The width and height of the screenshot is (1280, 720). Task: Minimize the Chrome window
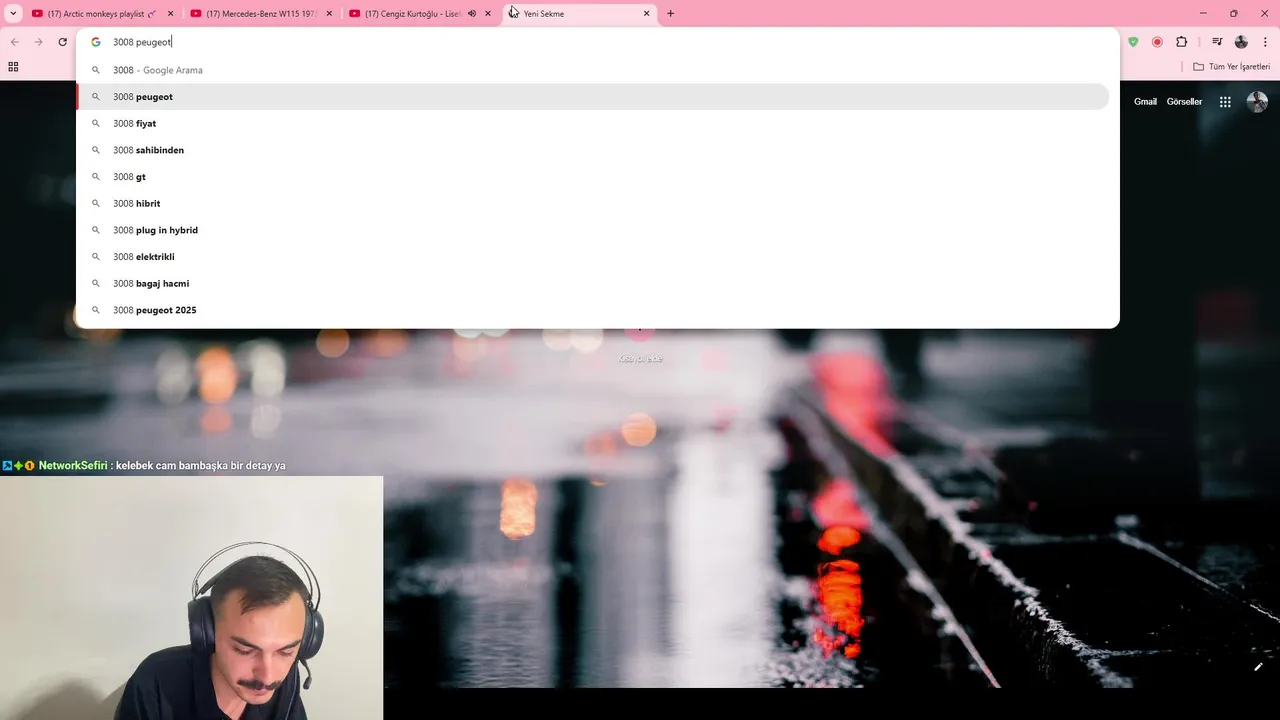(1203, 13)
